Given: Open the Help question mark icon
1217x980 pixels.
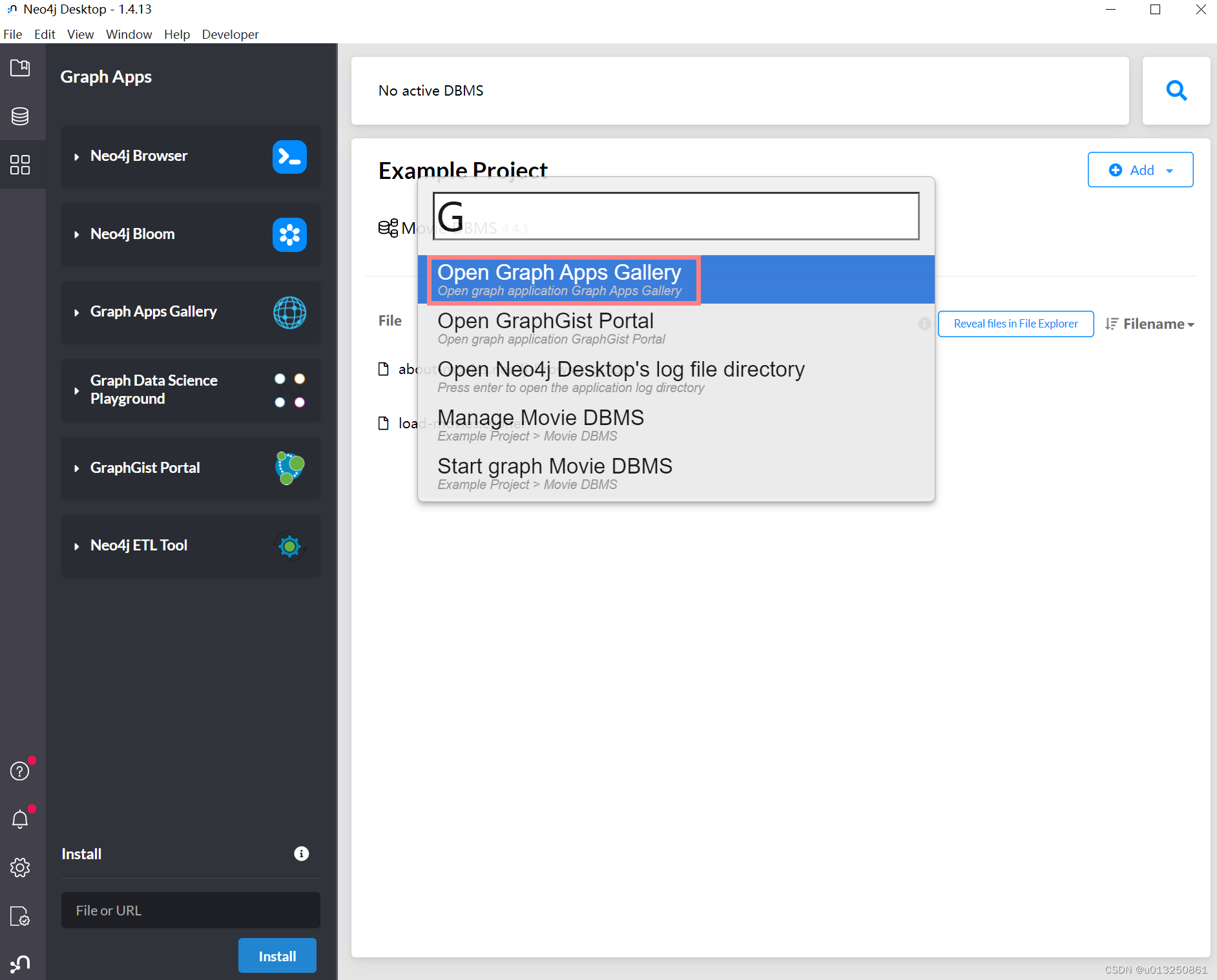Looking at the screenshot, I should tap(20, 771).
